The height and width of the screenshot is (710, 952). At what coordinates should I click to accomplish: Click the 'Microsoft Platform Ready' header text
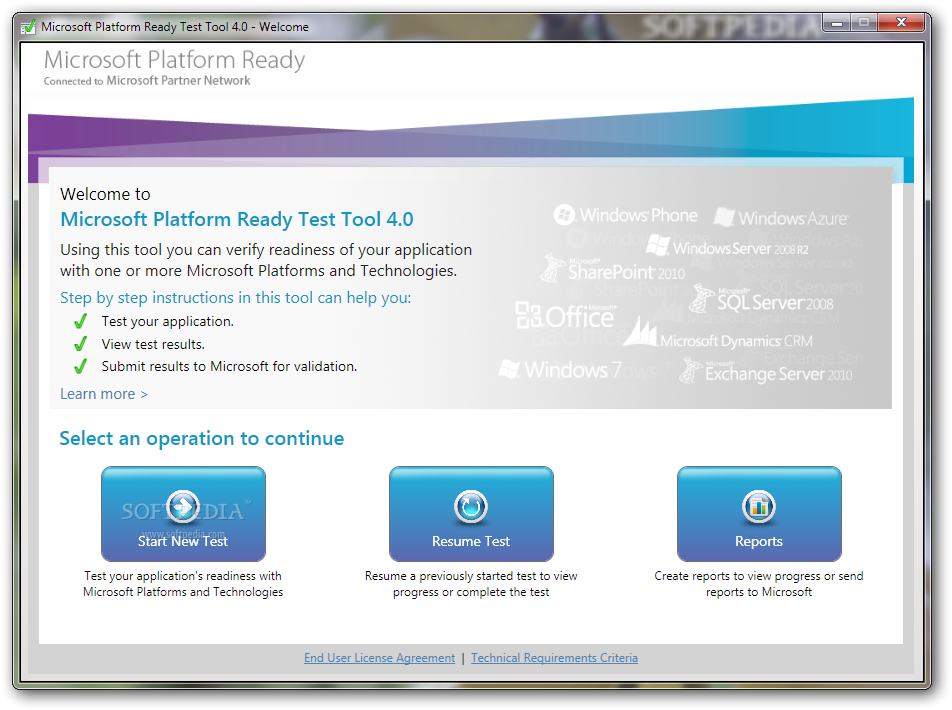[x=174, y=60]
